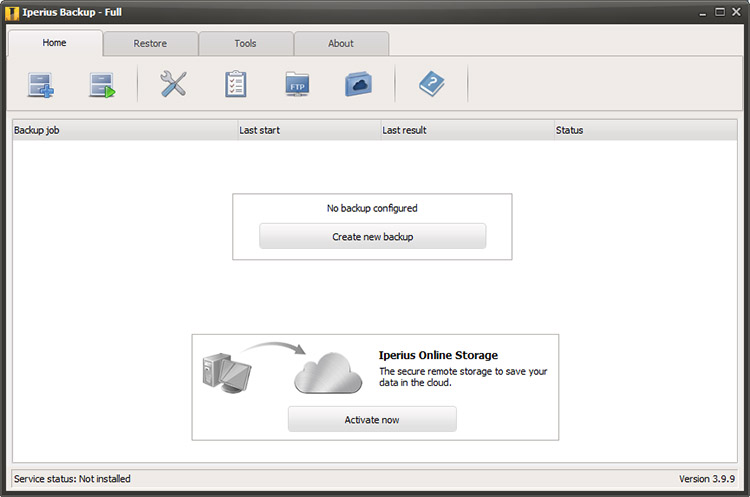The height and width of the screenshot is (497, 750).
Task: Open the cloud storage folder icon
Action: pyautogui.click(x=358, y=84)
